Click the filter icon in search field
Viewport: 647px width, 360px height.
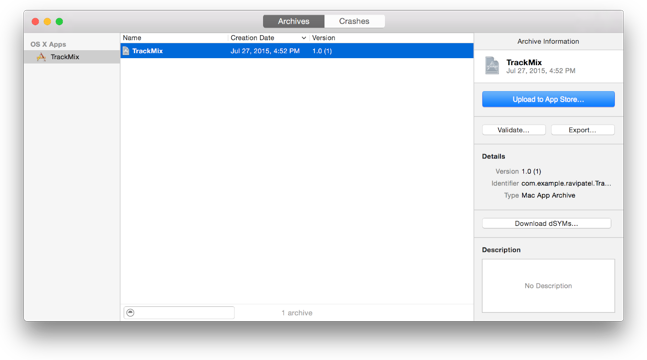tap(130, 313)
